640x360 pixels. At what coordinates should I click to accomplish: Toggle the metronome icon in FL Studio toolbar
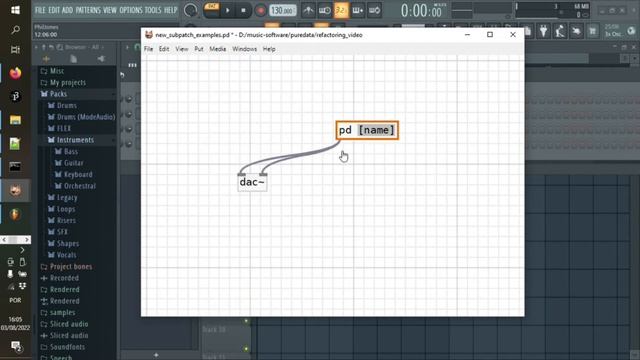[x=308, y=11]
